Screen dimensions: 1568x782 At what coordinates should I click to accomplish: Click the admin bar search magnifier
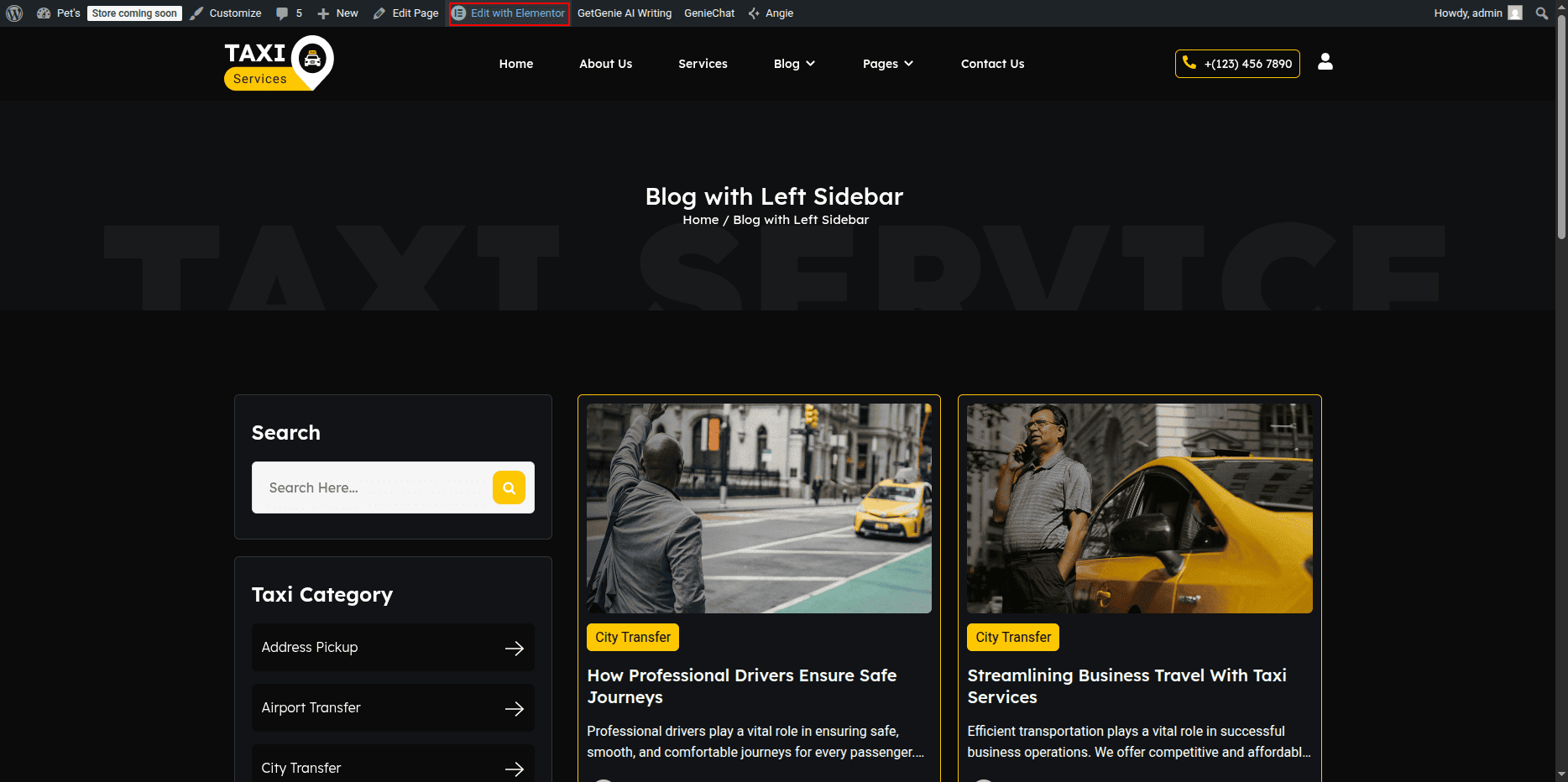[1542, 13]
